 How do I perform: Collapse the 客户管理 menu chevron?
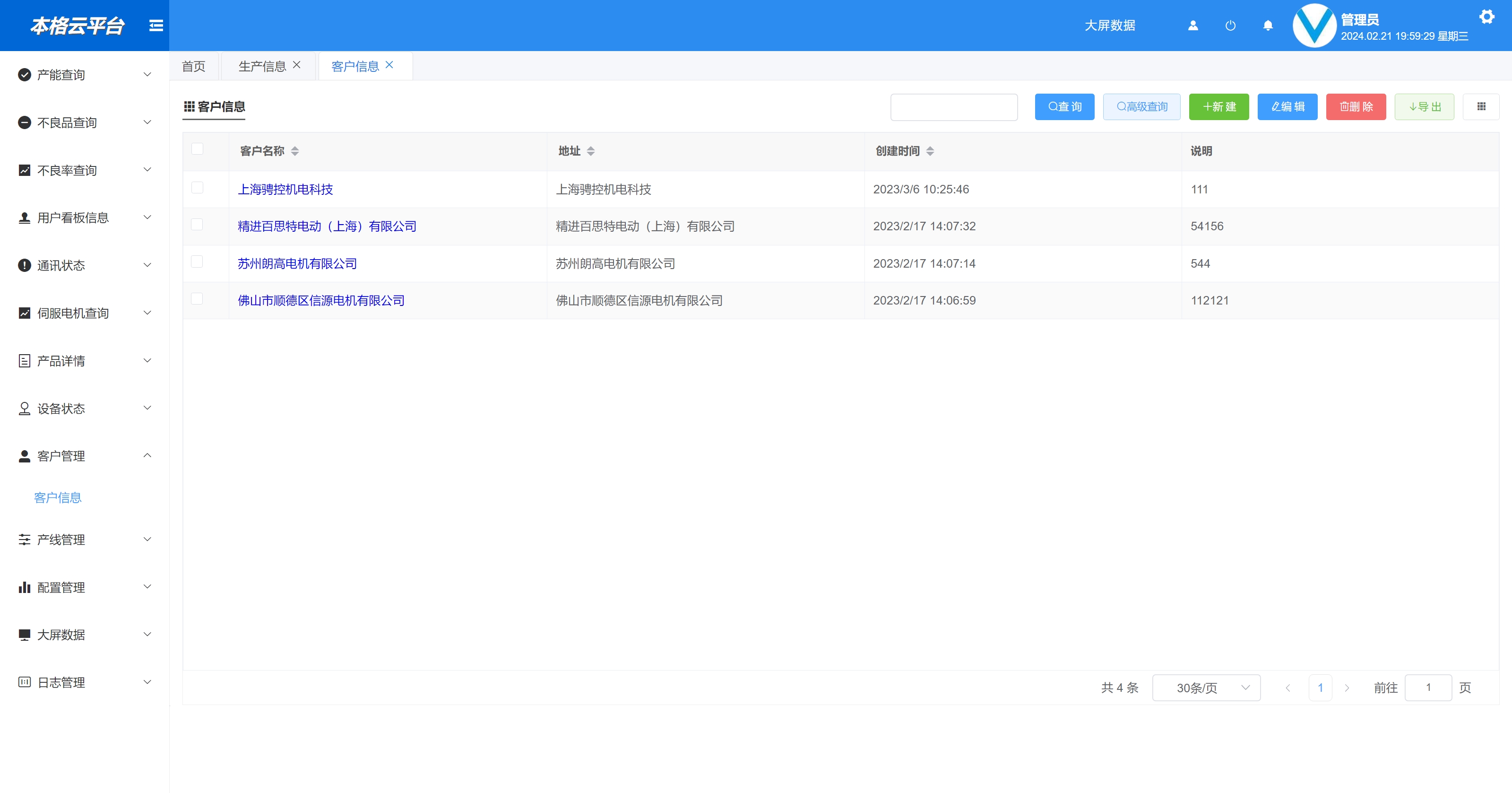[x=147, y=455]
